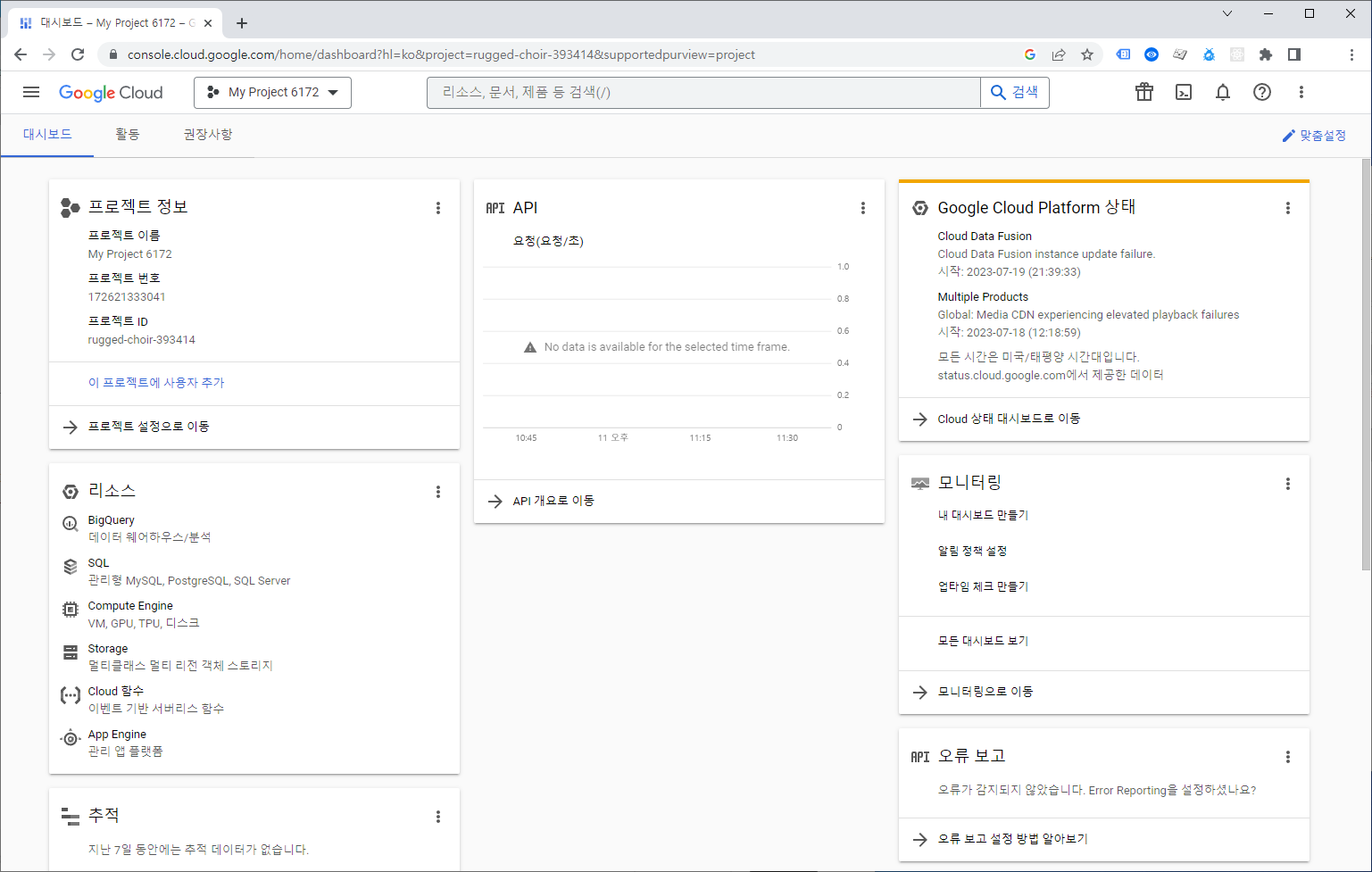
Task: Click the 프로젝트 정보 card icon
Action: tap(71, 208)
